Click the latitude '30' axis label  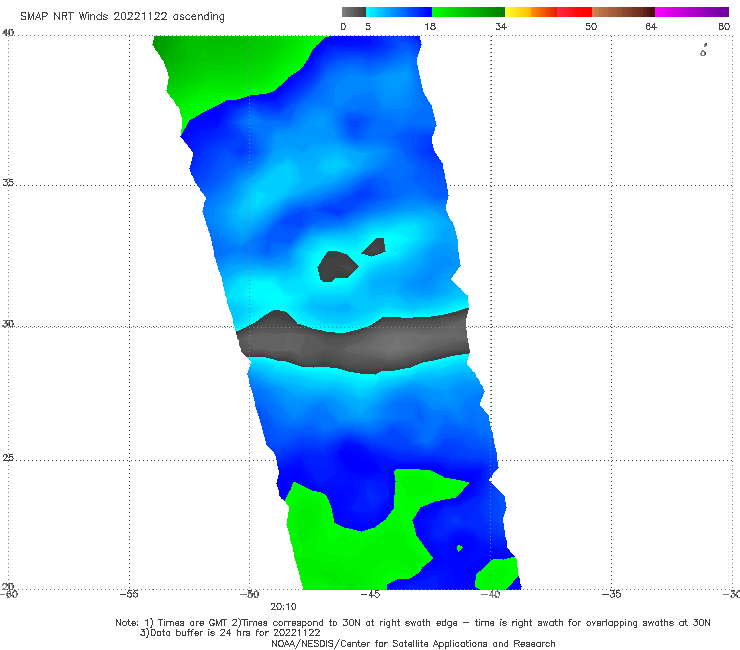pos(8,324)
